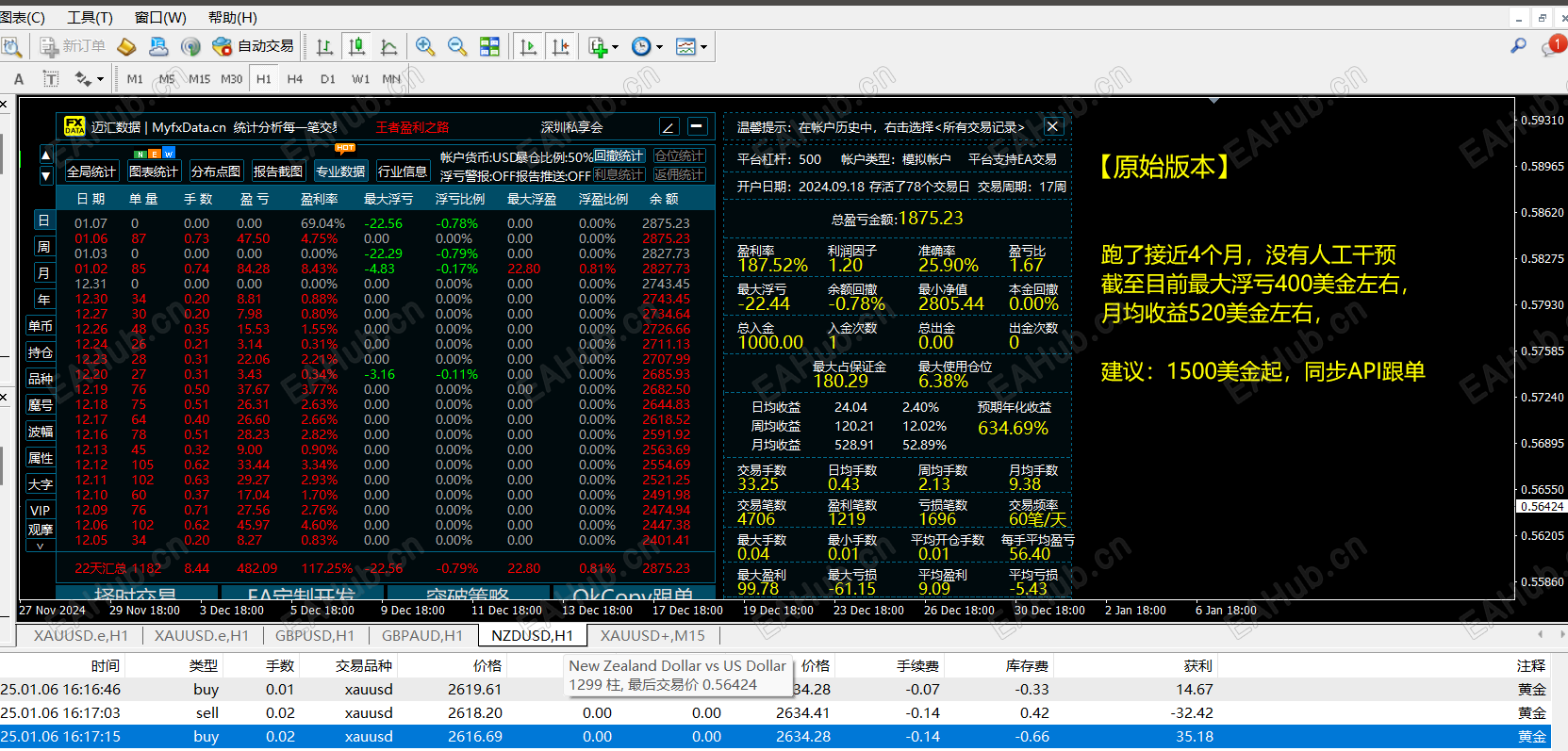The width and height of the screenshot is (1568, 751).
Task: Open the chart templates dropdown
Action: 691,46
